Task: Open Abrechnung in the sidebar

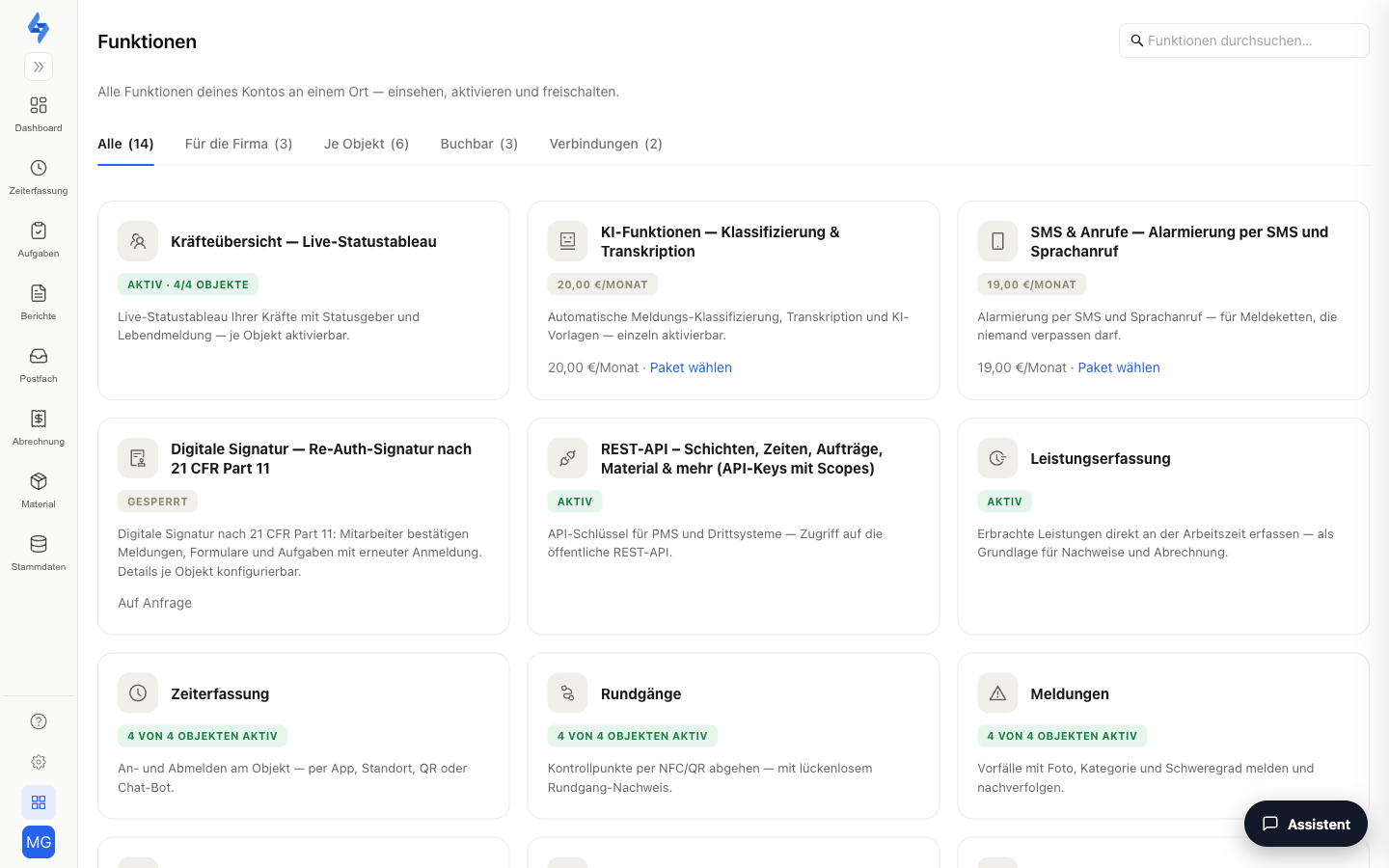Action: click(x=39, y=427)
